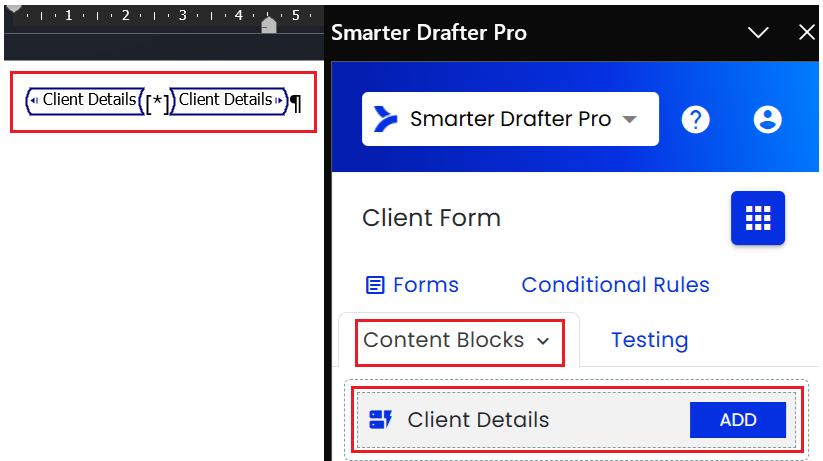The image size is (823, 461).
Task: Open the task pane options chevron
Action: click(758, 33)
